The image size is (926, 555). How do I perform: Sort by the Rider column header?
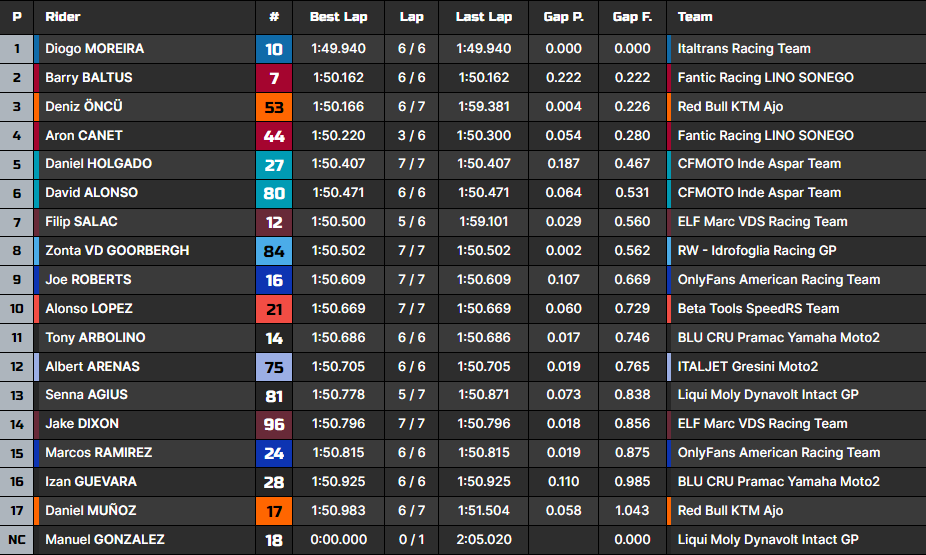[x=63, y=17]
